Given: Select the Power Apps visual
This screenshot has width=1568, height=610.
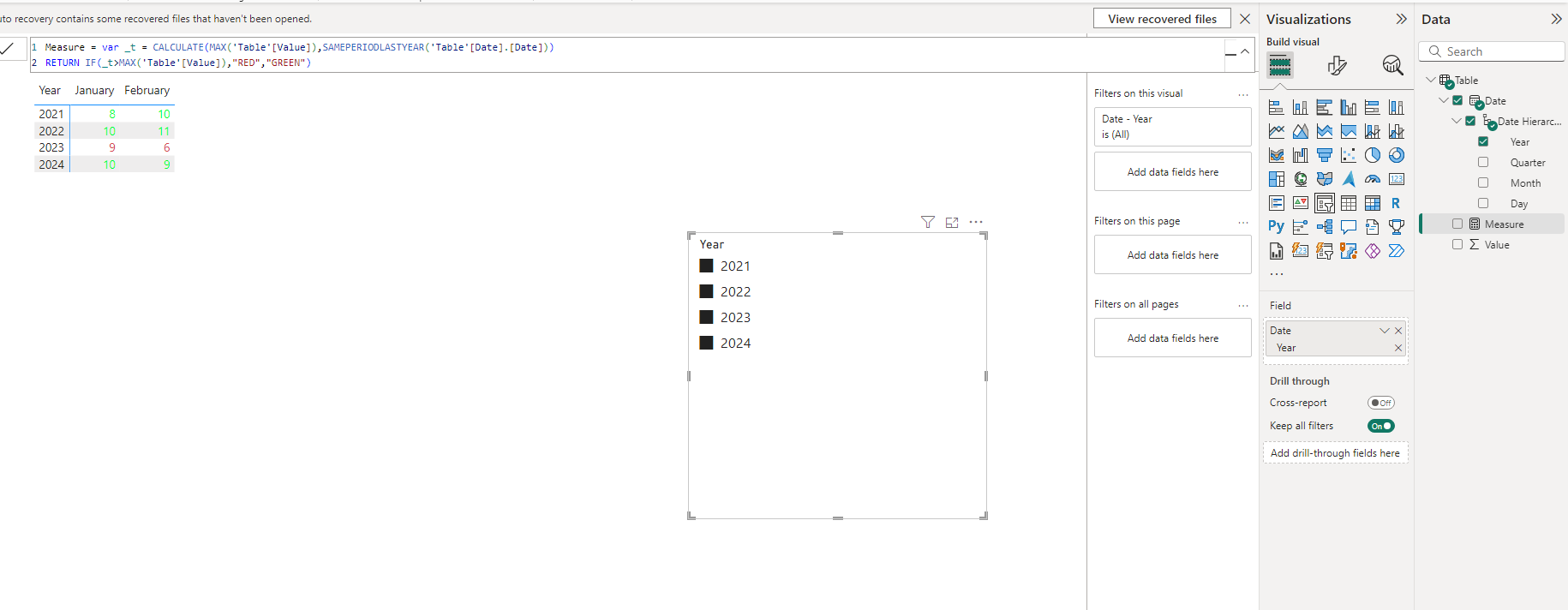Looking at the screenshot, I should [x=1372, y=251].
